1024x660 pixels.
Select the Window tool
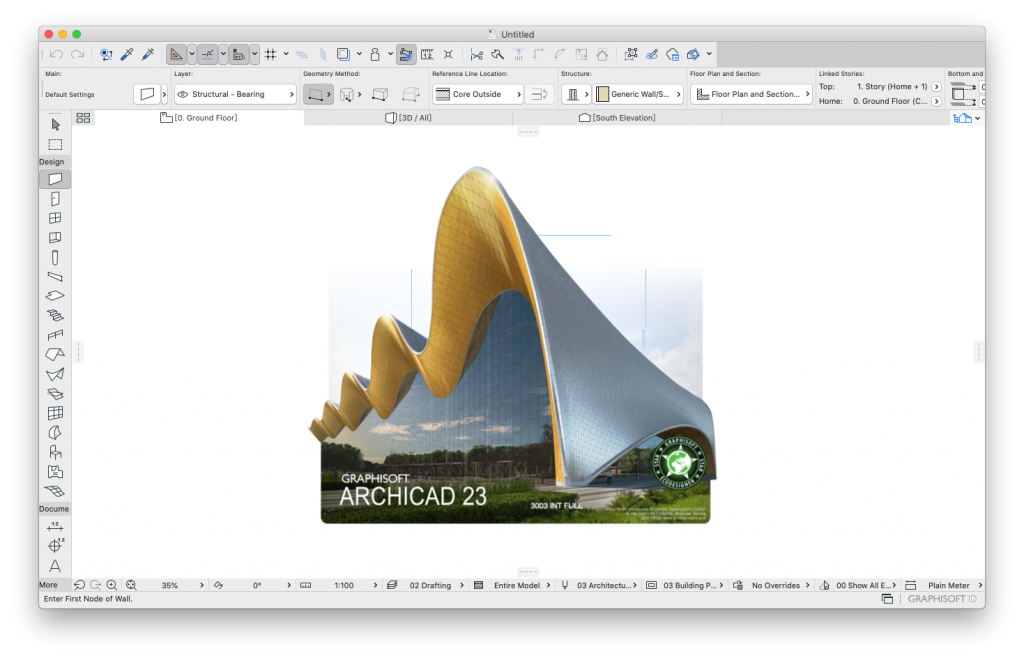55,218
